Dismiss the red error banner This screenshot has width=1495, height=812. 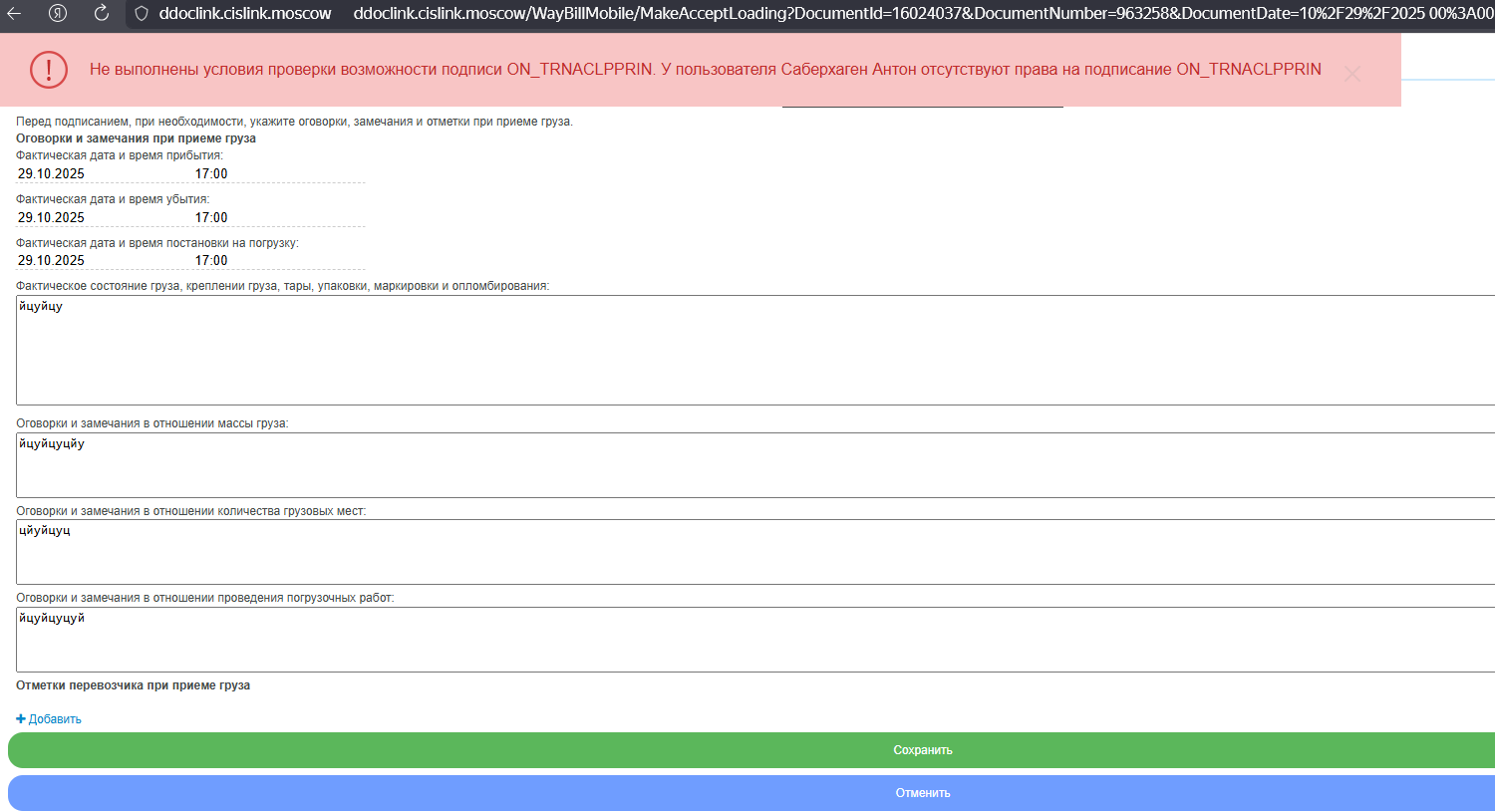(1352, 74)
